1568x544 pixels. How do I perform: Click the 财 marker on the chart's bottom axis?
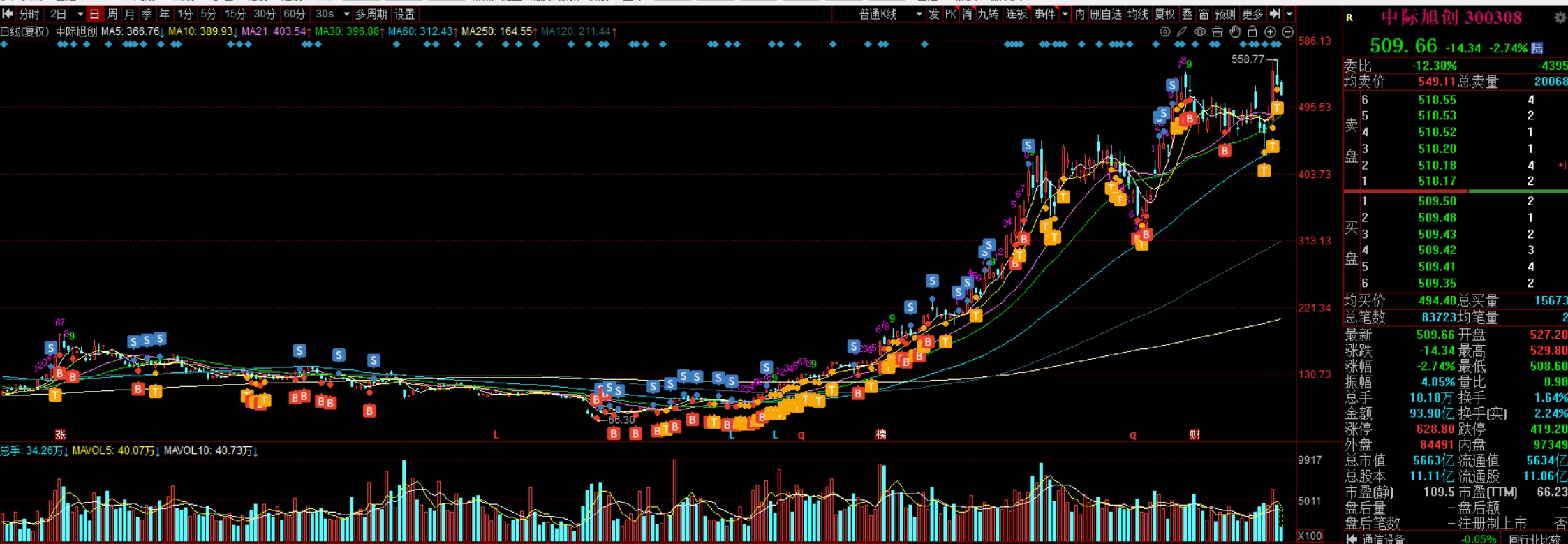1195,434
